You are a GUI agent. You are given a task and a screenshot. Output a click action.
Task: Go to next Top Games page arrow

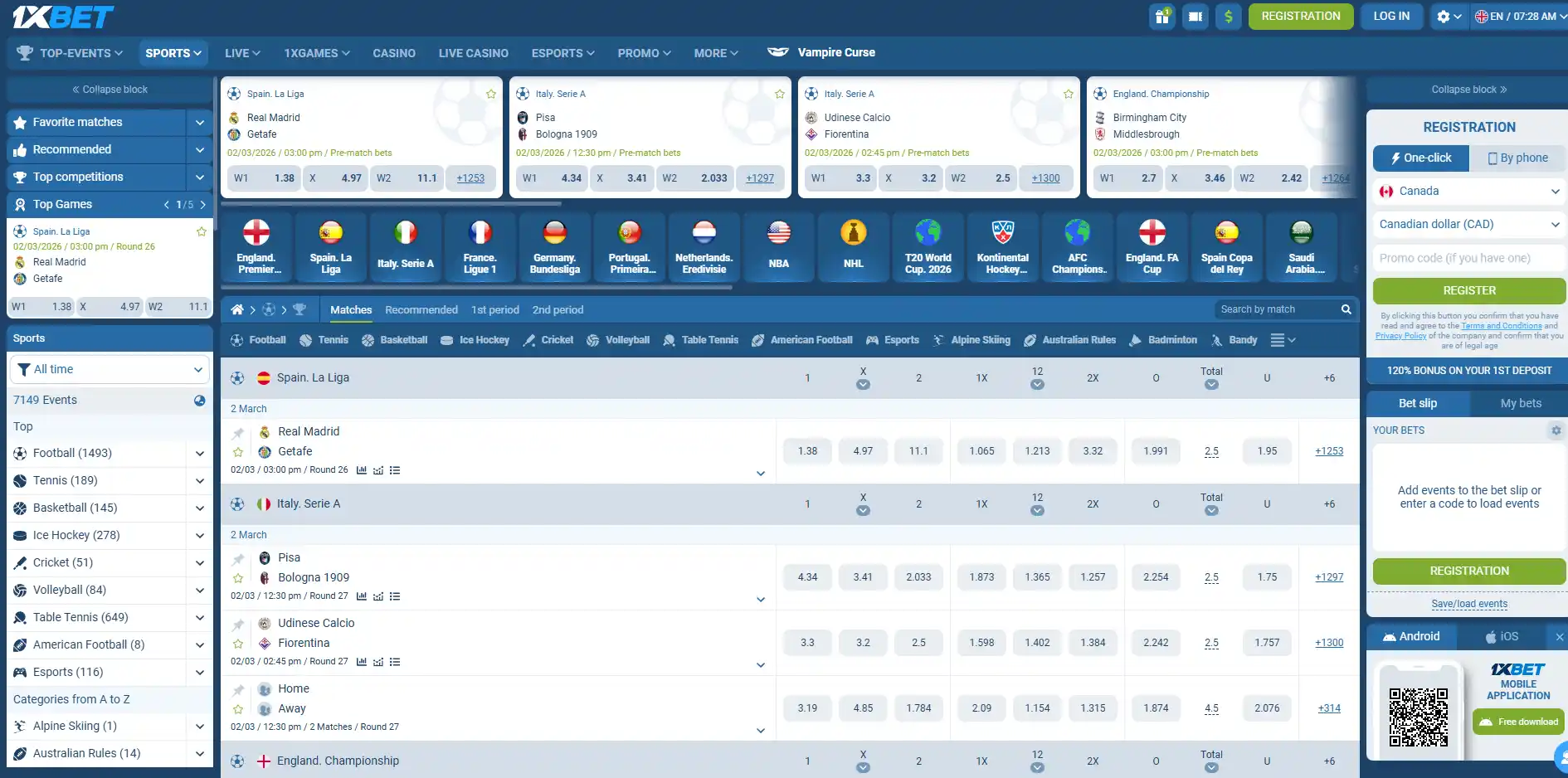point(202,204)
